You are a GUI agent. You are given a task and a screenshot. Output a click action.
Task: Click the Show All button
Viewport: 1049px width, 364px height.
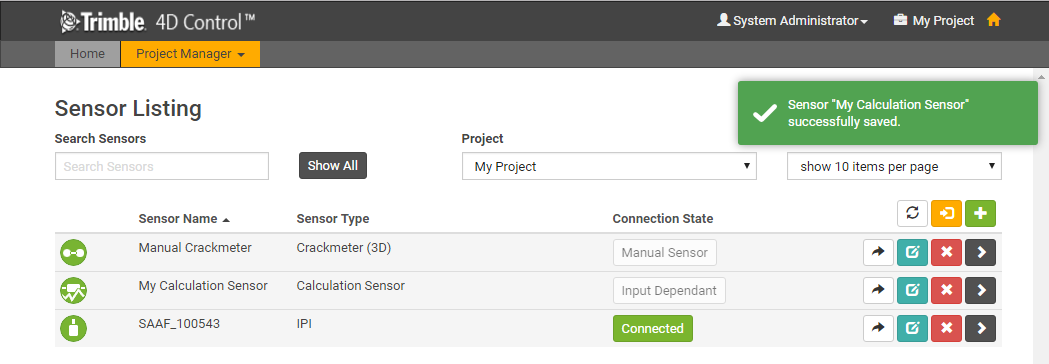pos(332,166)
